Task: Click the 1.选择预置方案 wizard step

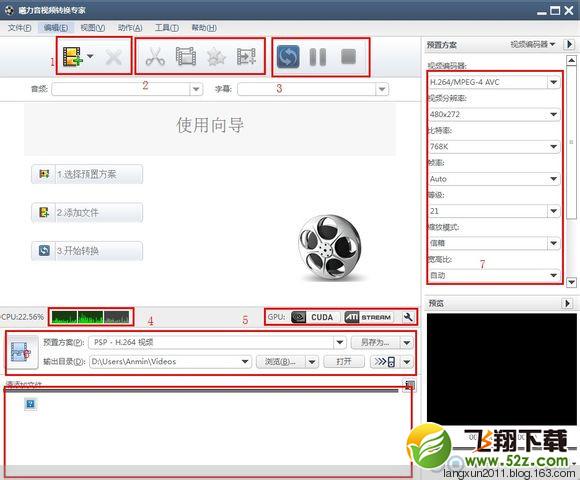Action: pyautogui.click(x=87, y=174)
